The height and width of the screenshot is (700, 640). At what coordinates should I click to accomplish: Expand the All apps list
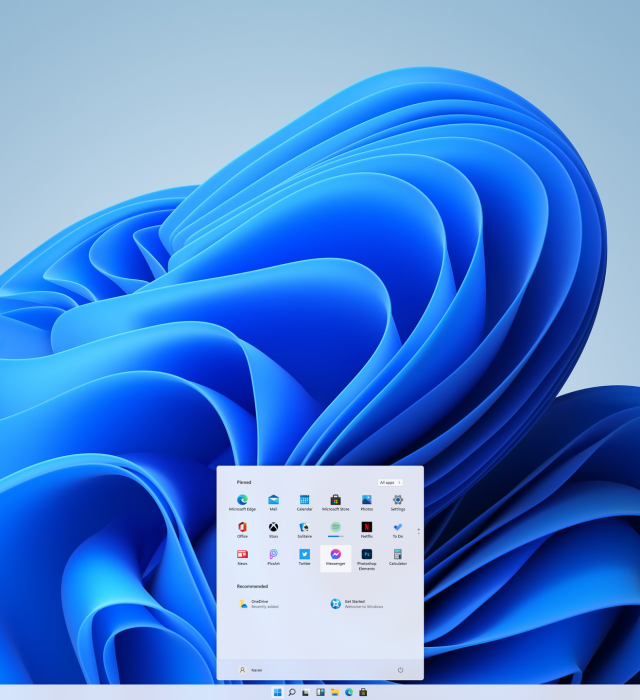tap(390, 482)
